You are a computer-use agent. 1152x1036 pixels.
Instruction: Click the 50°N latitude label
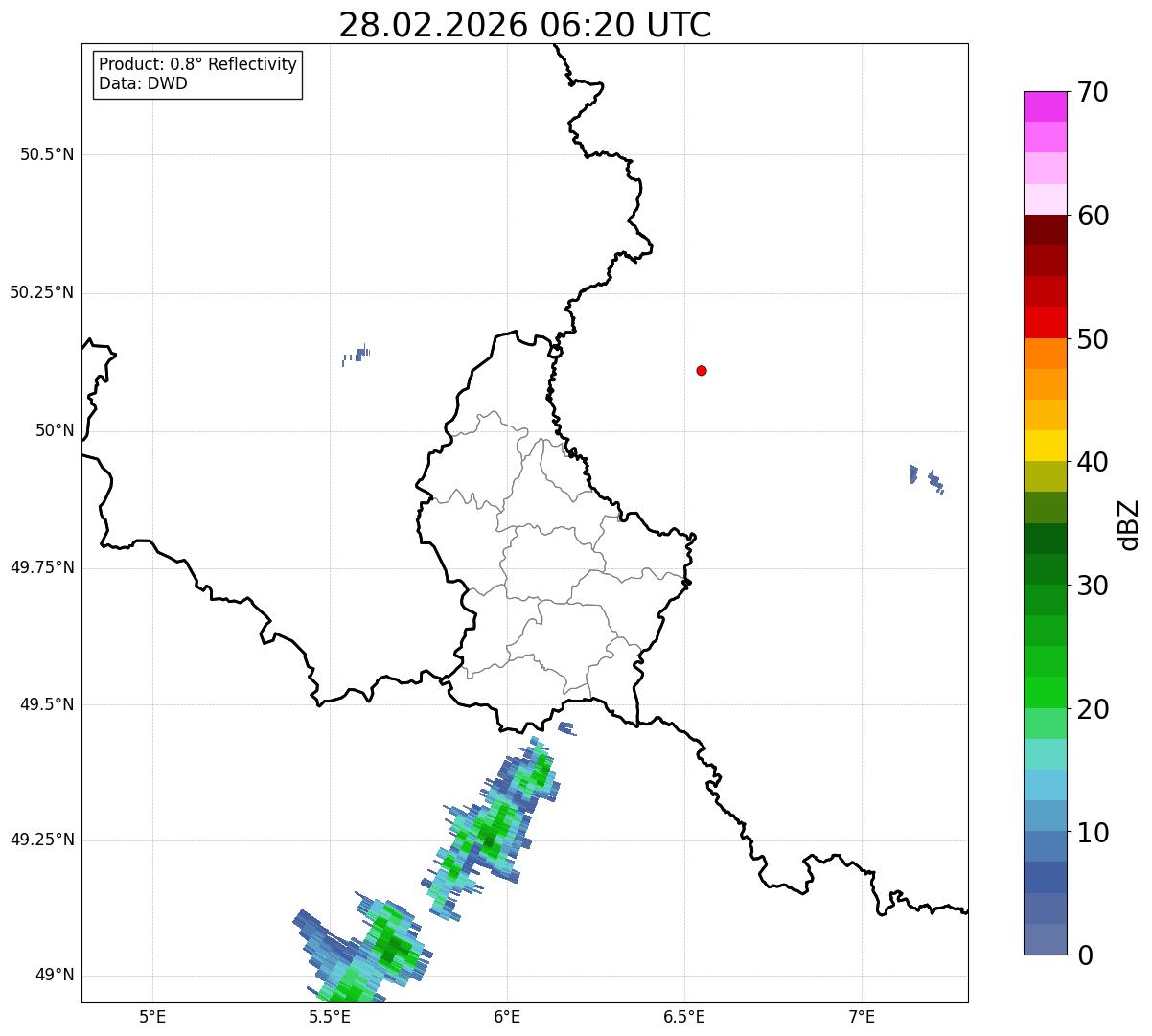55,430
